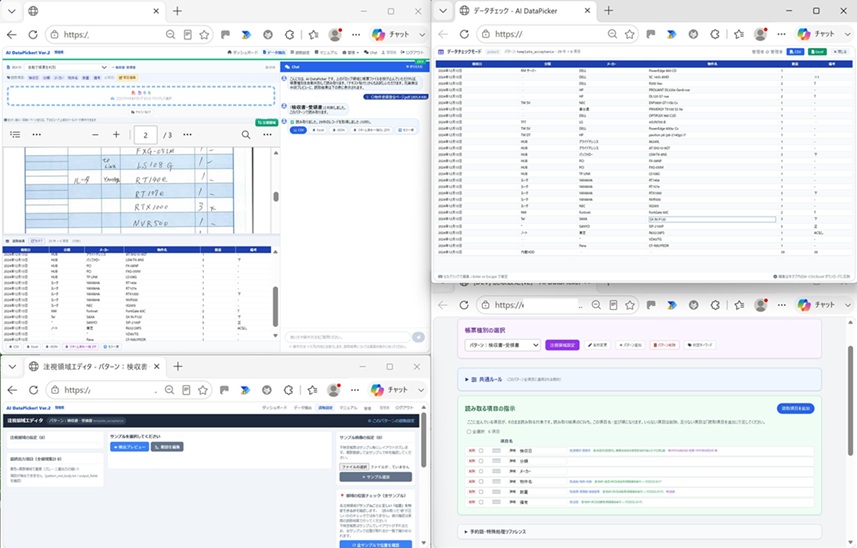
Task: Open 管理 dropdown menu in top-left app navbar
Action: tap(349, 52)
